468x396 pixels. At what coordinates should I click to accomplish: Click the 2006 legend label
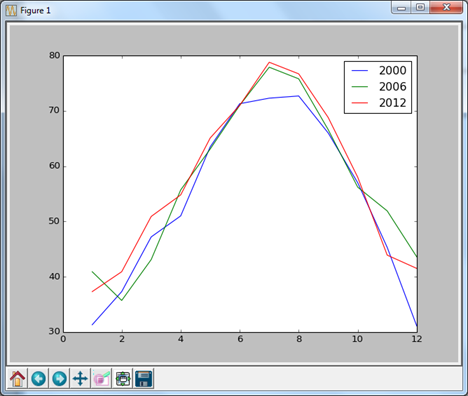pyautogui.click(x=393, y=87)
